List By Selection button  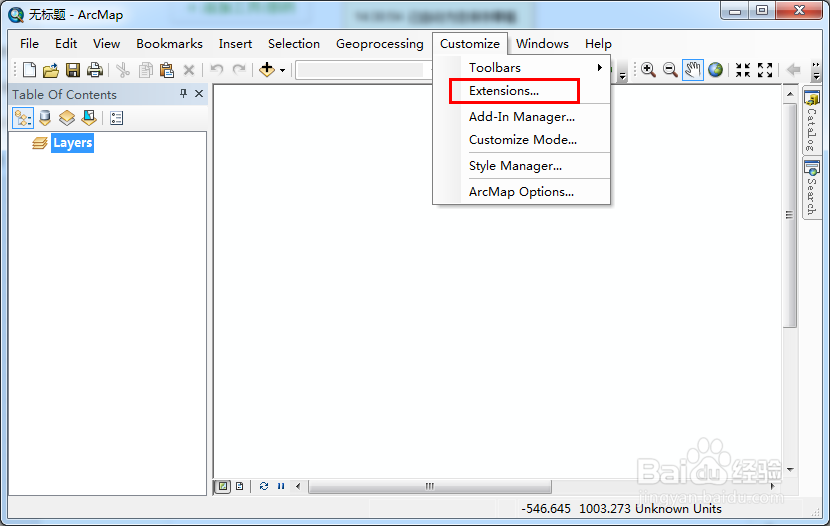[89, 118]
